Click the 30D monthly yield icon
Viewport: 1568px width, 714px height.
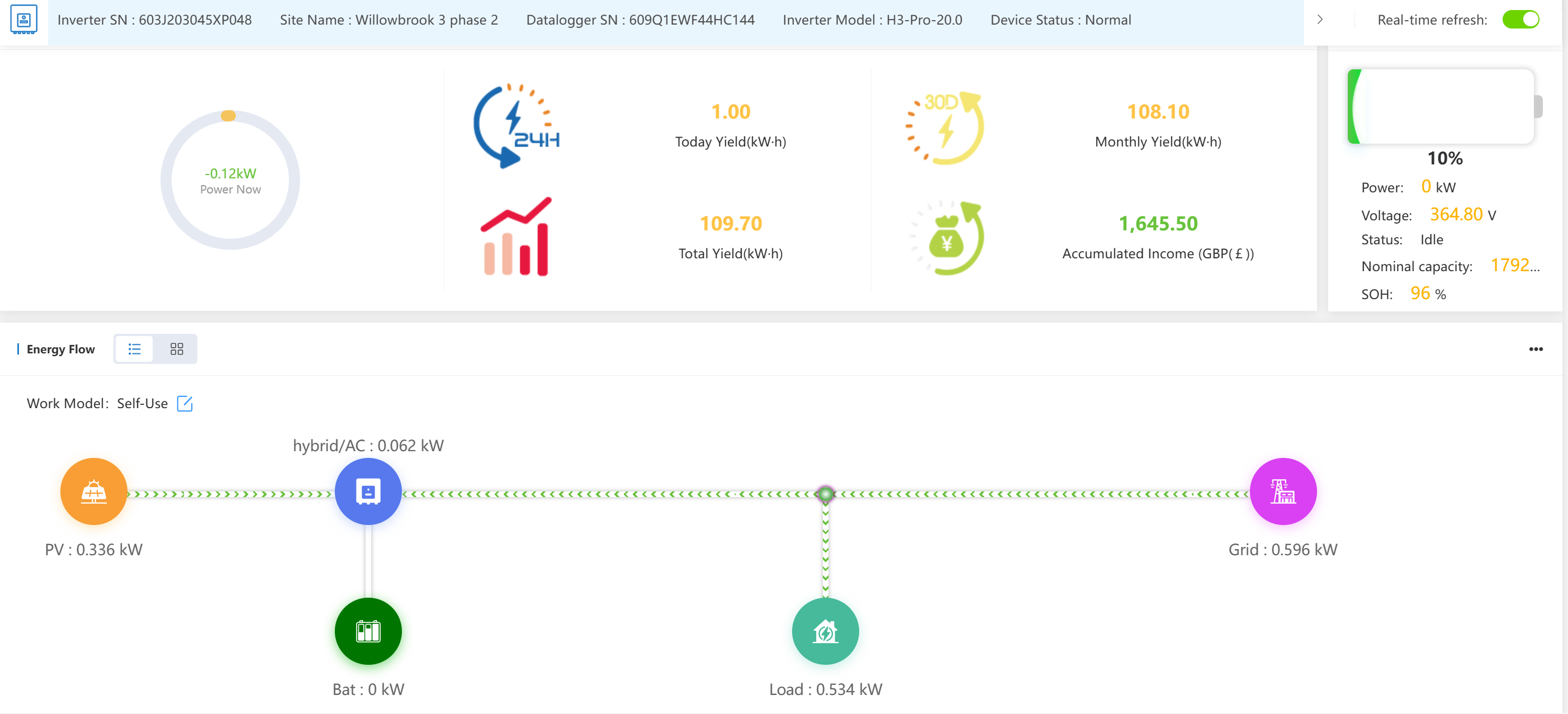[945, 127]
